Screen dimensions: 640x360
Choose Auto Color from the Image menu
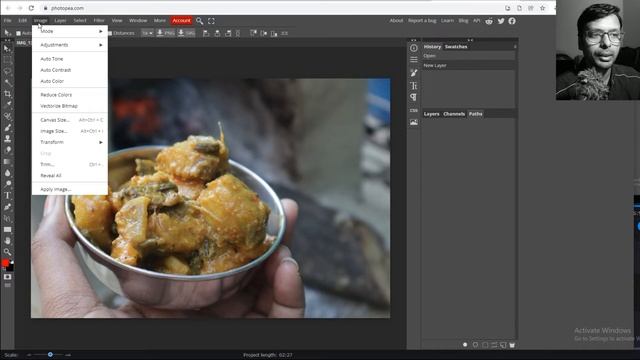point(52,81)
